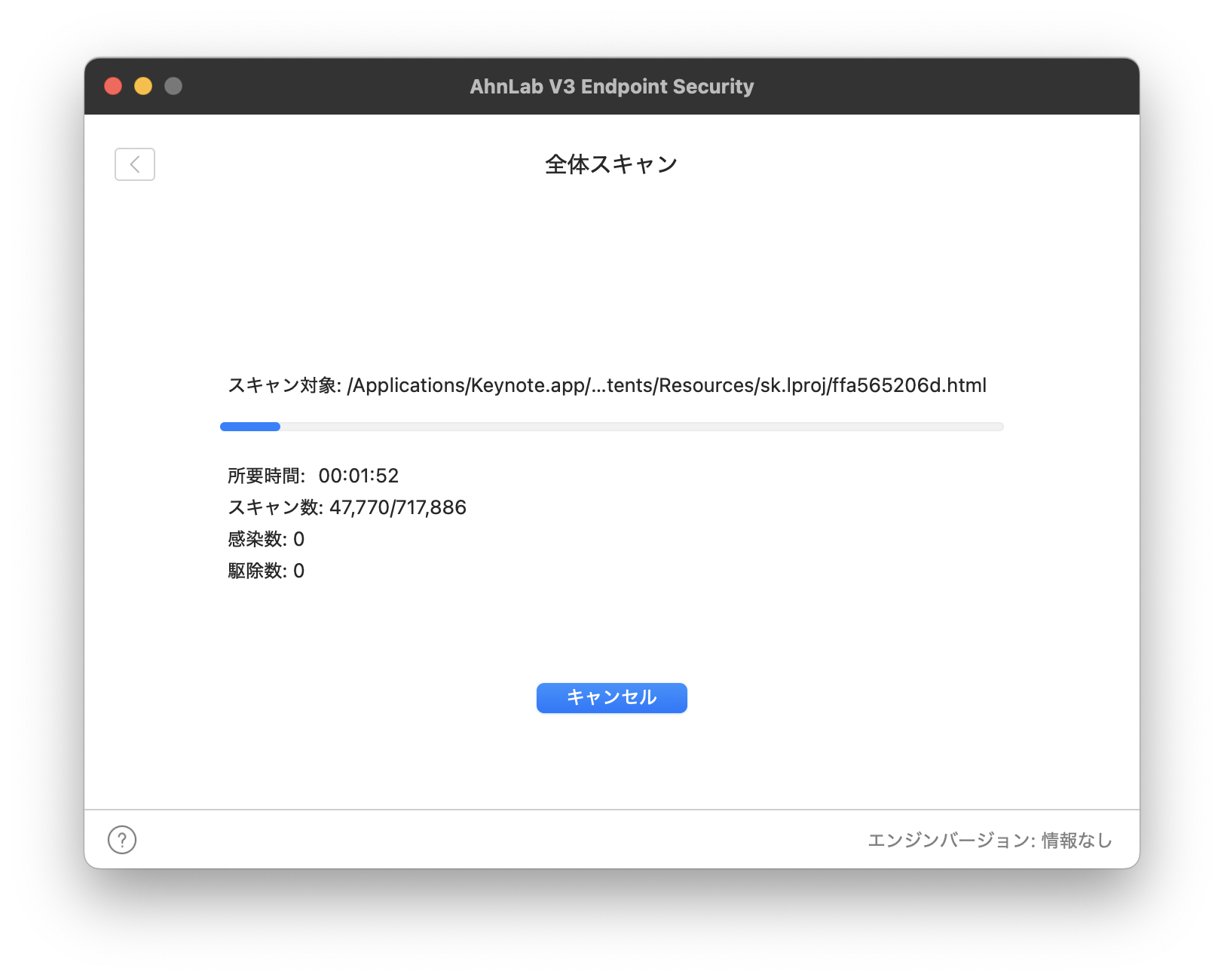Select the 全体スキャン heading text
This screenshot has width=1224, height=980.
click(611, 164)
